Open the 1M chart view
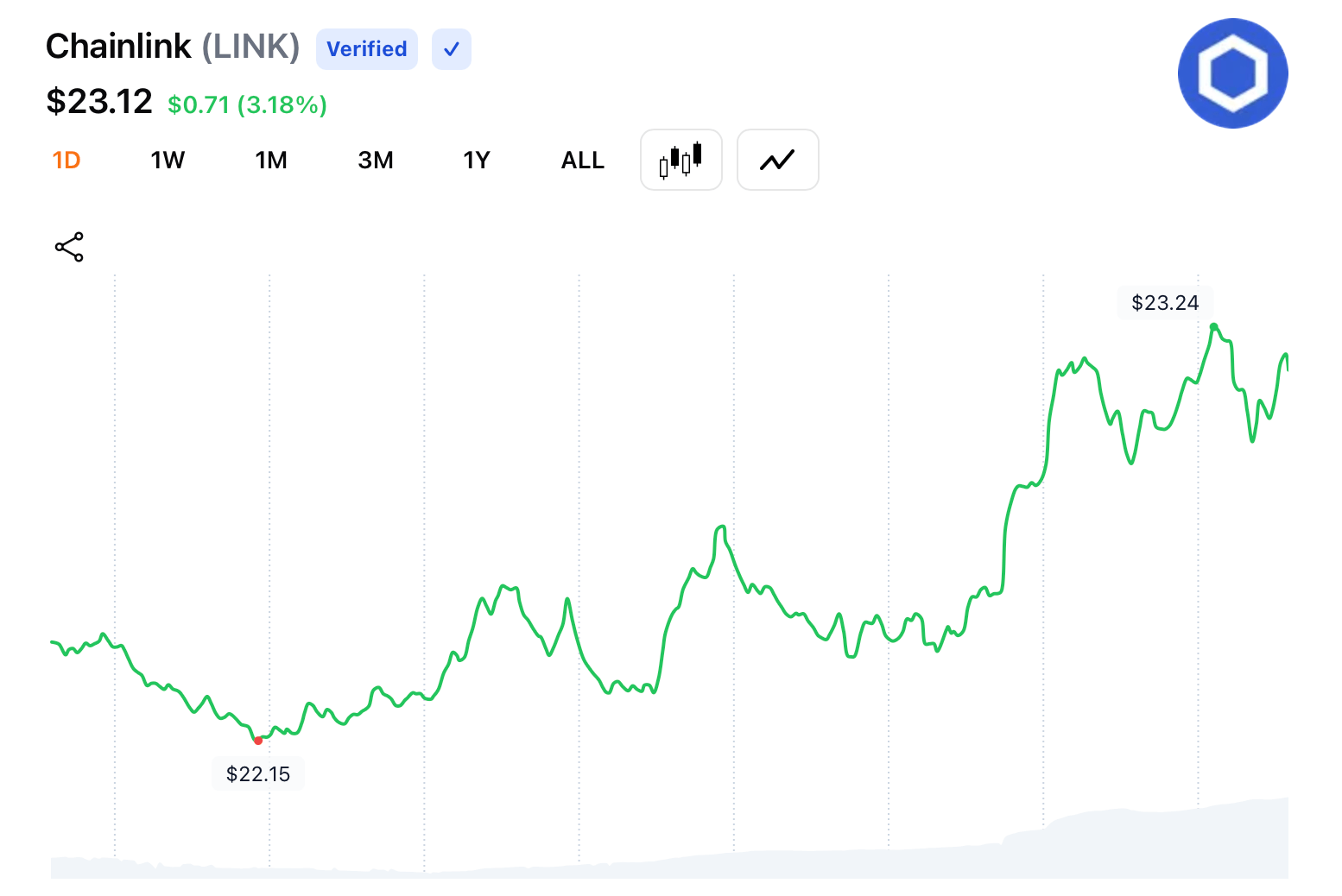 tap(271, 160)
